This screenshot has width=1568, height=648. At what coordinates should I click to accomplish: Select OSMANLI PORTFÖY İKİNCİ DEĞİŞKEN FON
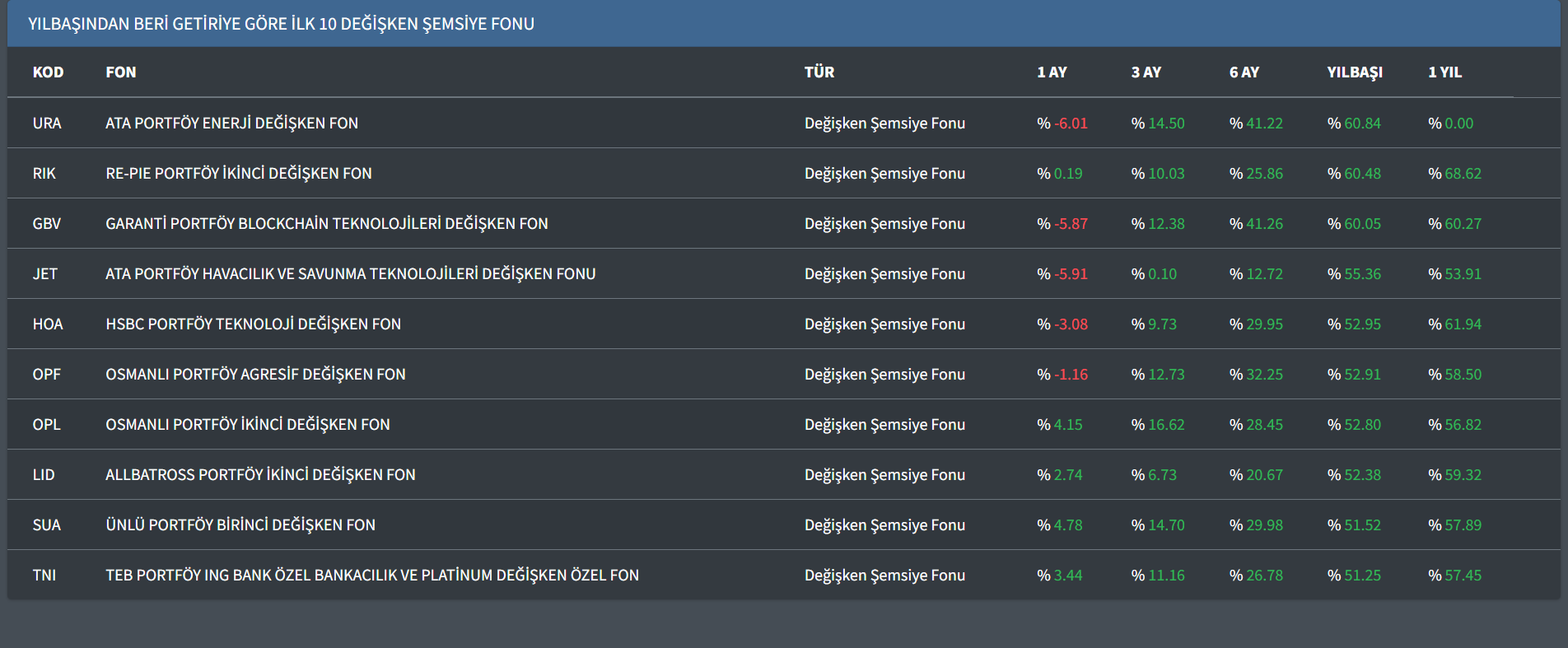tap(247, 425)
